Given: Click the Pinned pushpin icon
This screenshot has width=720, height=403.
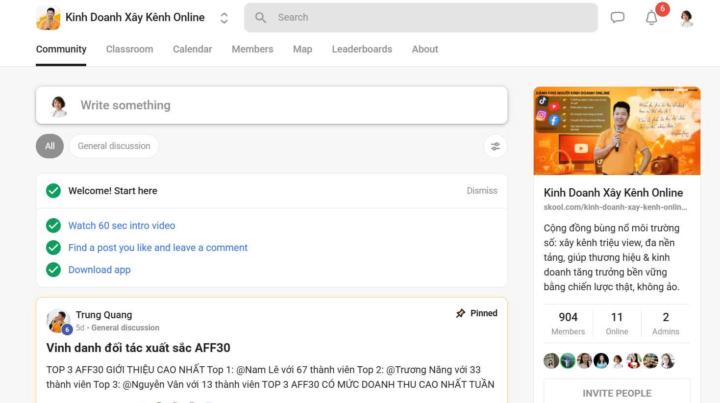Looking at the screenshot, I should click(x=460, y=313).
